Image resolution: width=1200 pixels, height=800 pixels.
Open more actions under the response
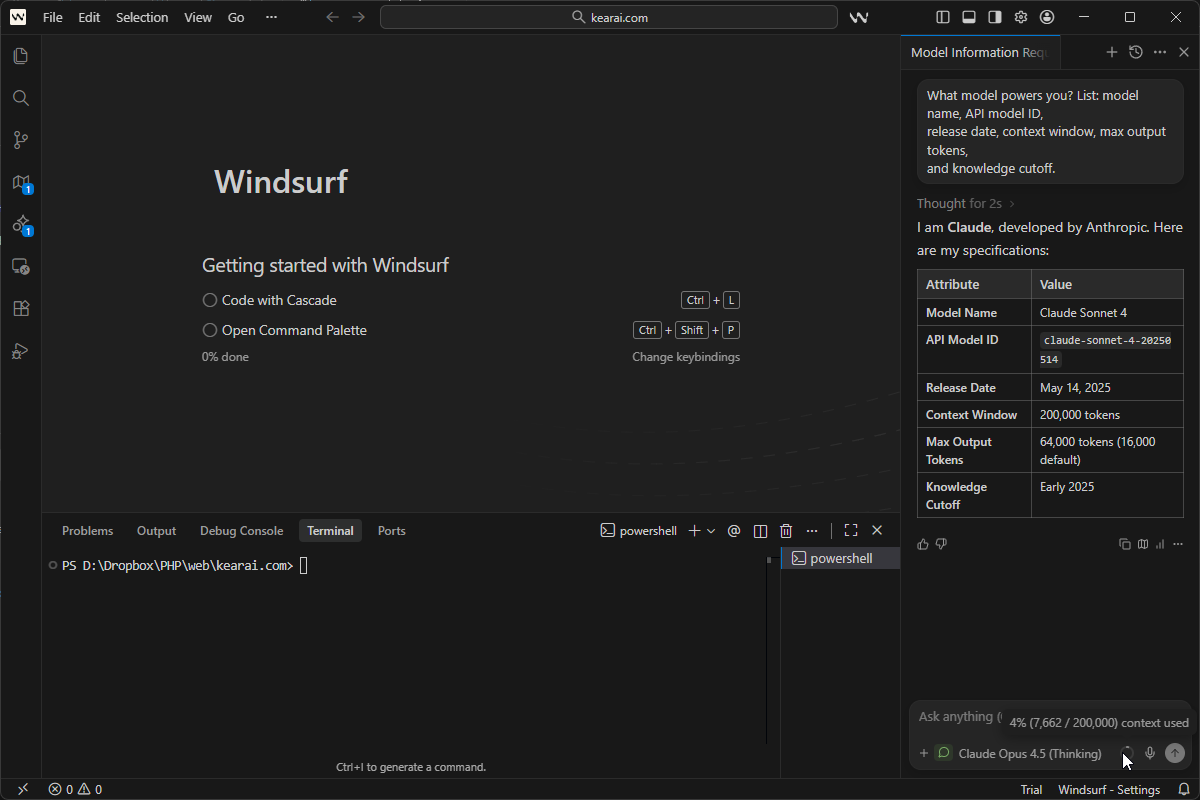point(1178,544)
